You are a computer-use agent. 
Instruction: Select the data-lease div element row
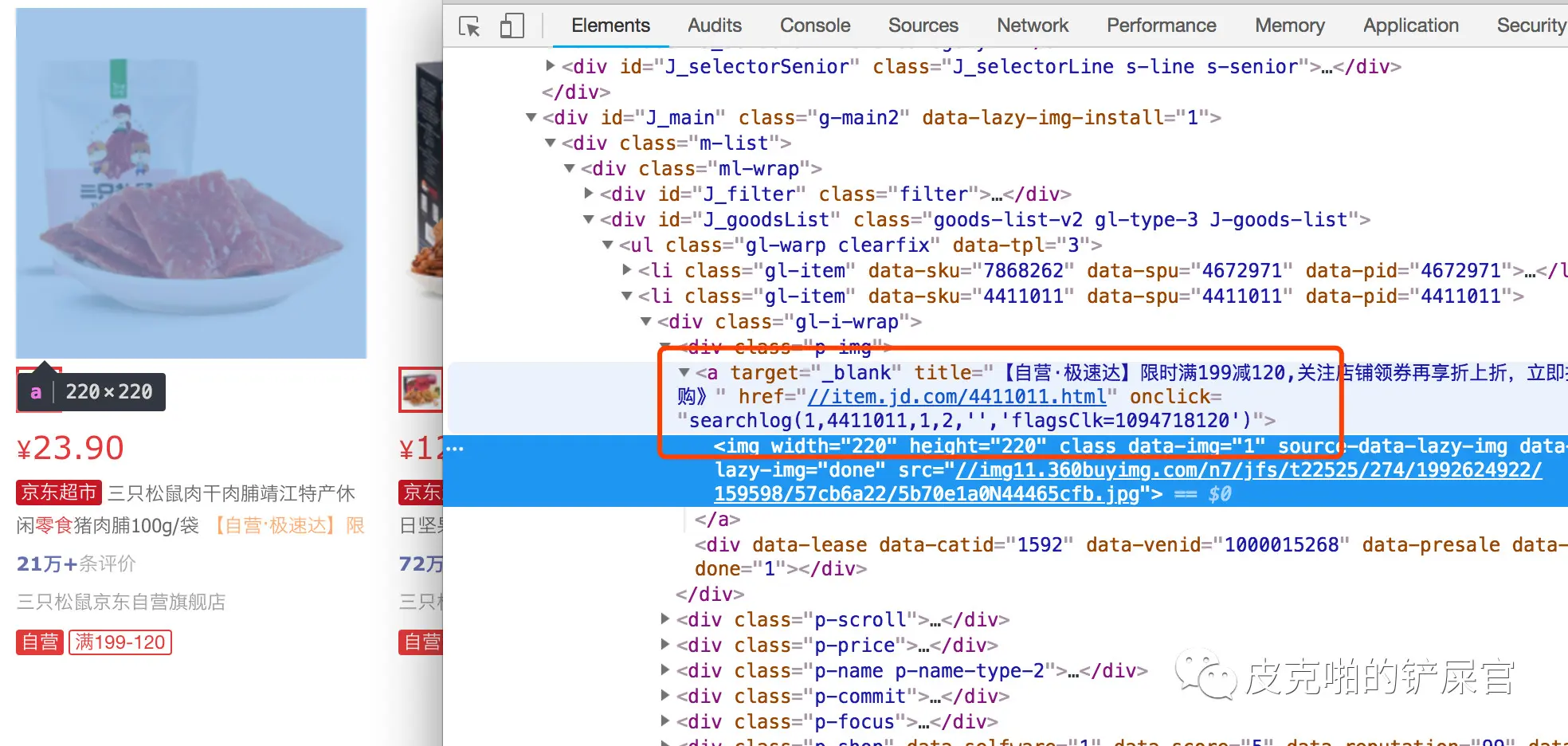[1131, 556]
